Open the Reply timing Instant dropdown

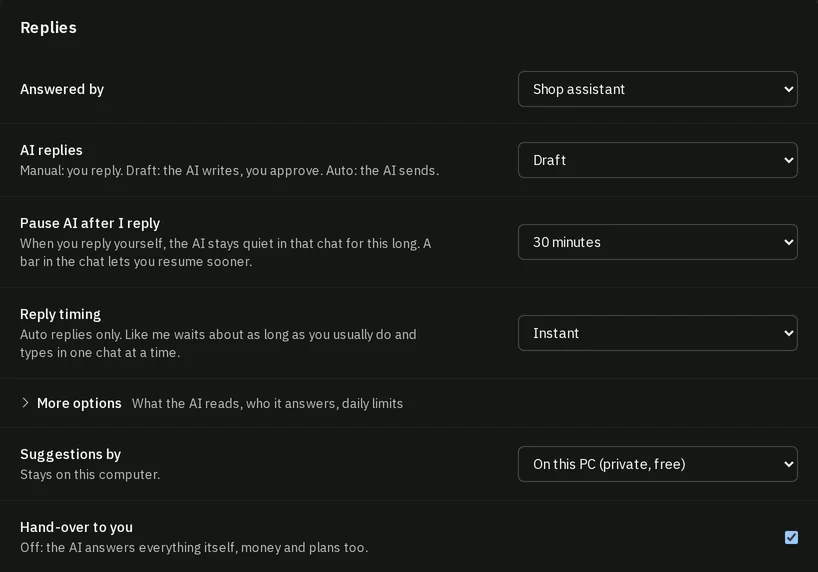tap(657, 333)
